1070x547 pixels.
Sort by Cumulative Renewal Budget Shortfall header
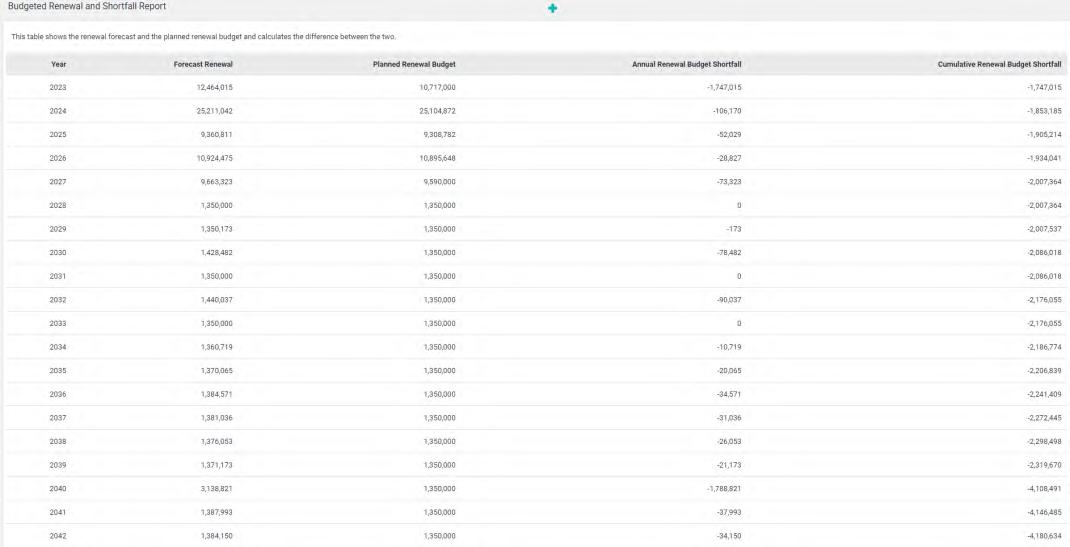pyautogui.click(x=1000, y=64)
